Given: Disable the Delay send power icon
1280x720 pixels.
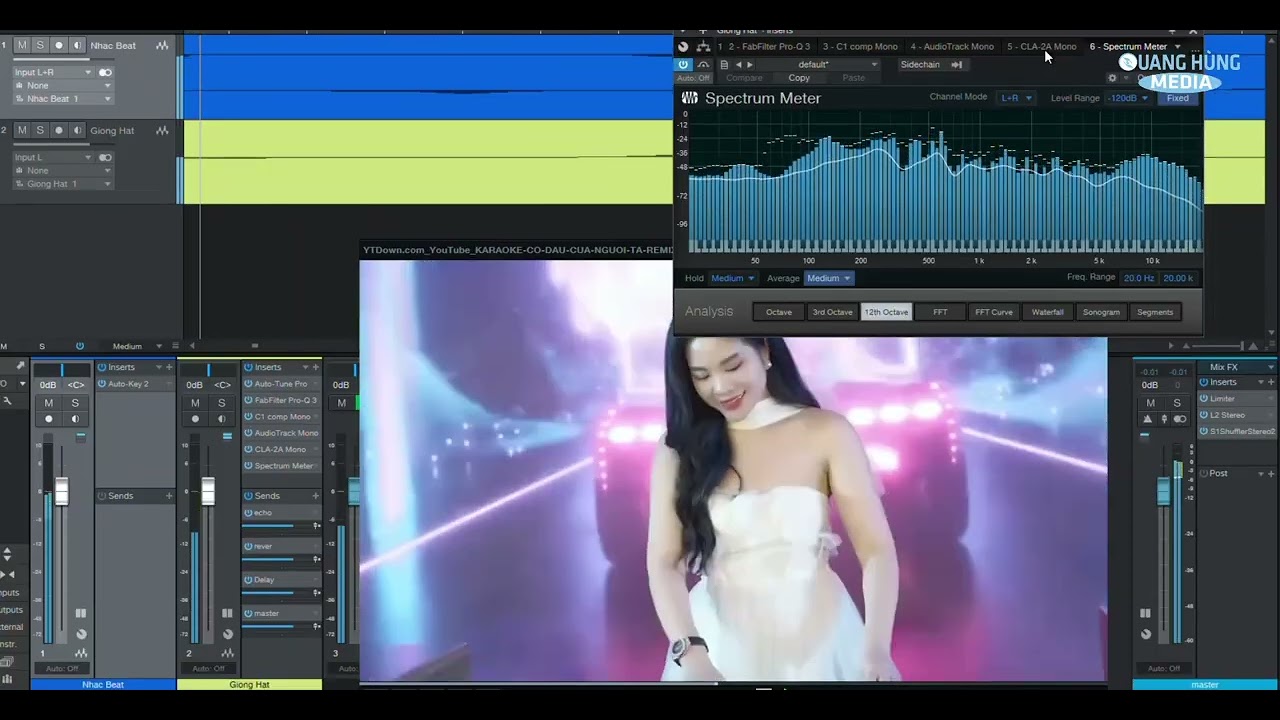Looking at the screenshot, I should pyautogui.click(x=249, y=580).
